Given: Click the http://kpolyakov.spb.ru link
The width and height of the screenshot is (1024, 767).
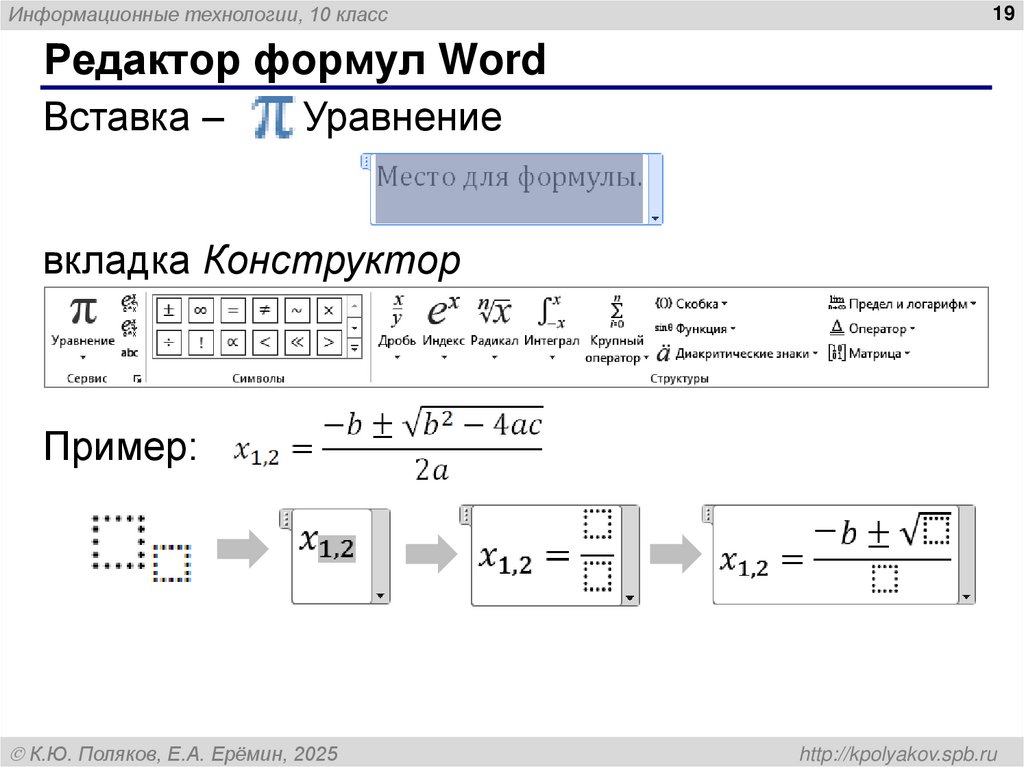Looking at the screenshot, I should [898, 754].
